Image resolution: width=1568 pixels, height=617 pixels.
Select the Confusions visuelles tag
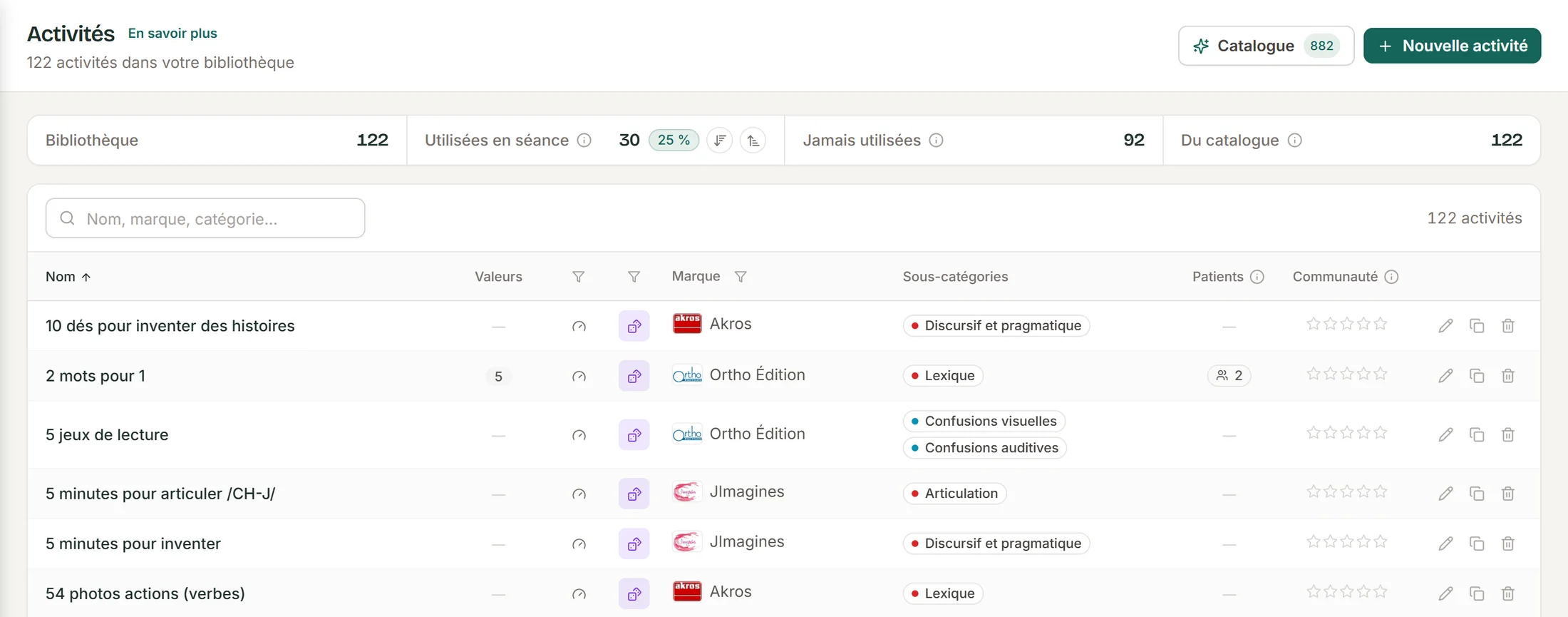[x=984, y=421]
